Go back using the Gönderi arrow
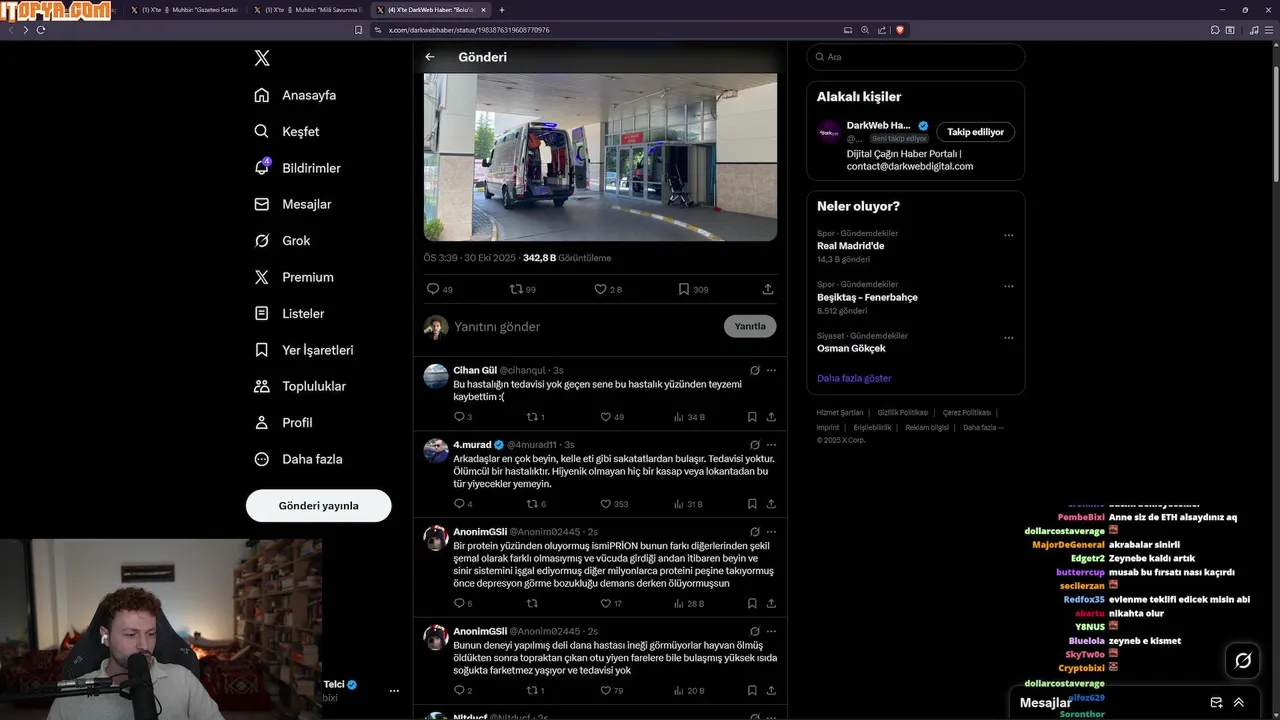 pos(430,57)
